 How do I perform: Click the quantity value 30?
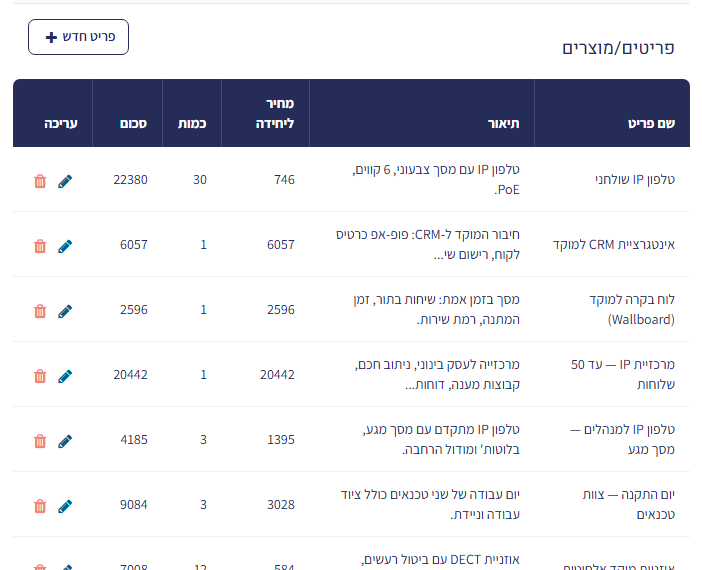coord(200,180)
